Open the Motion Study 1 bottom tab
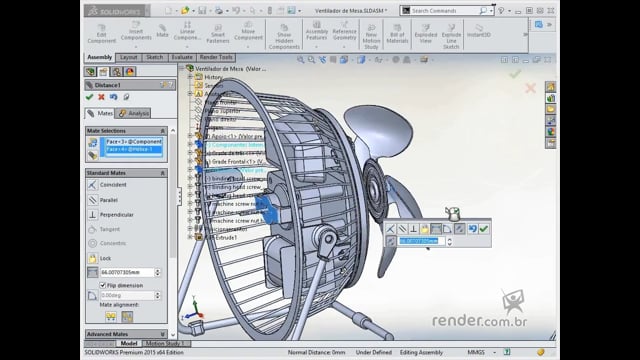The image size is (640, 360). coord(165,343)
